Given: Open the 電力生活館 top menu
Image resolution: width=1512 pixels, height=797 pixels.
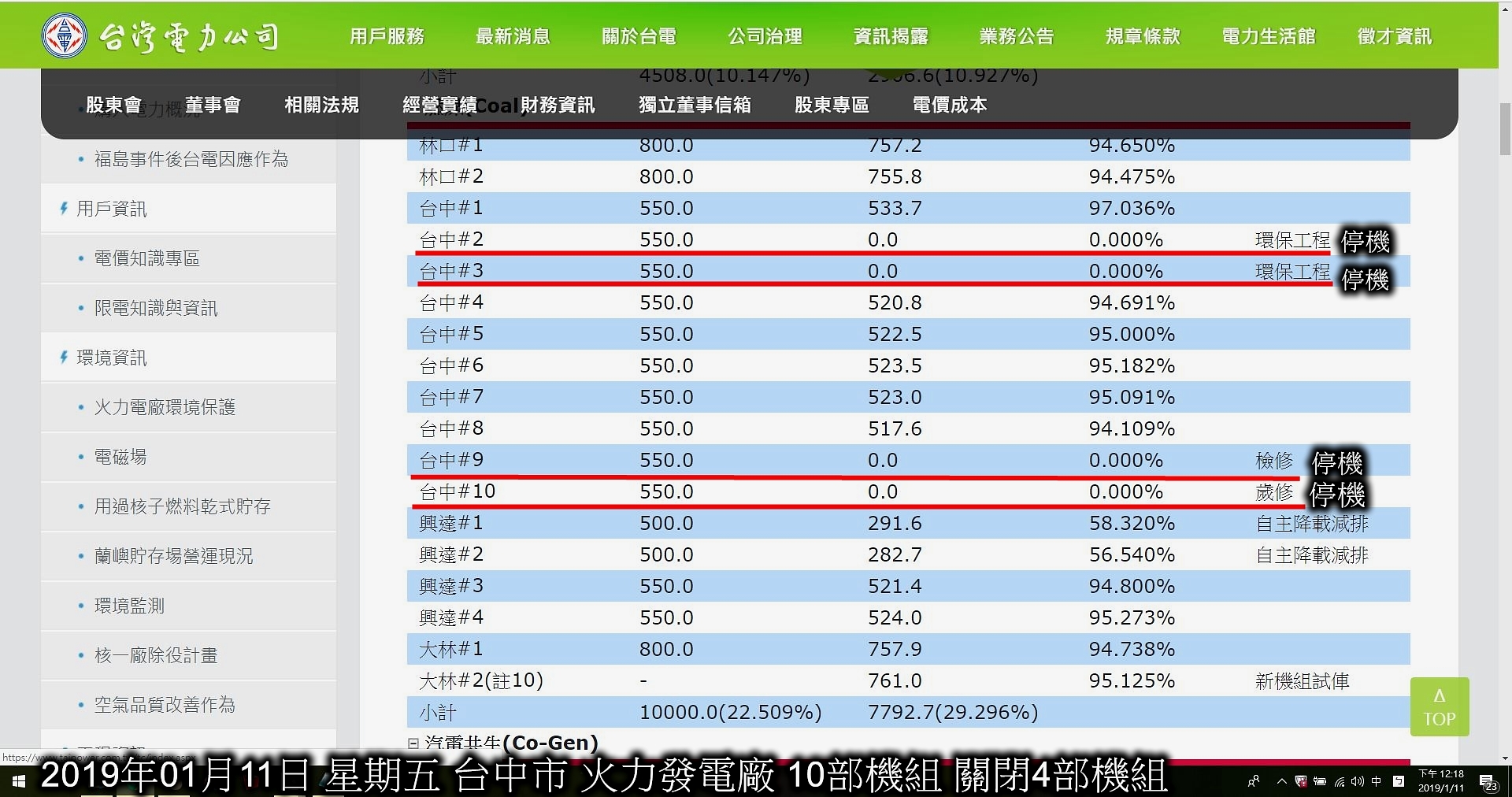Looking at the screenshot, I should tap(1269, 36).
